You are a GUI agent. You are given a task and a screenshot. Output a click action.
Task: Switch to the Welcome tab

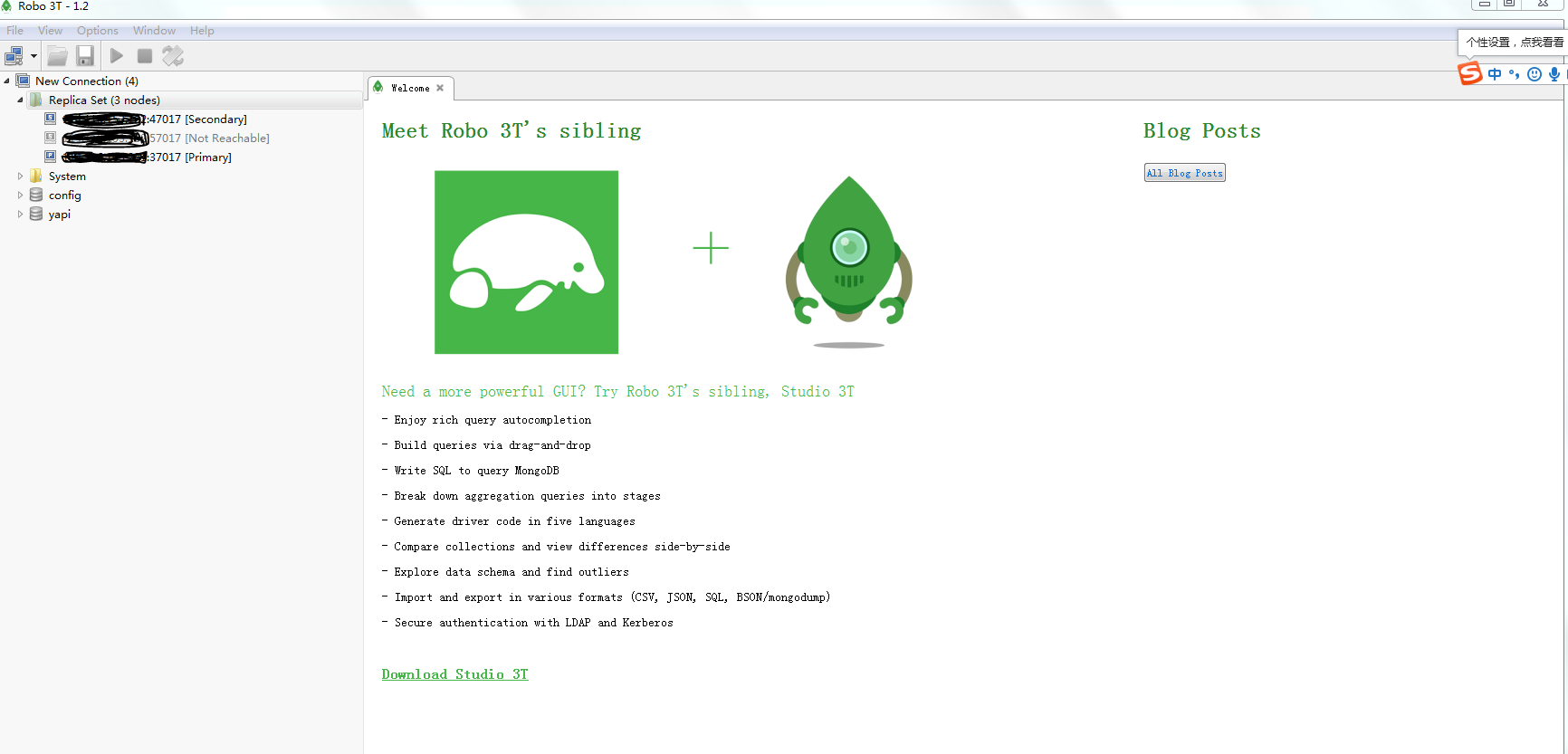410,88
